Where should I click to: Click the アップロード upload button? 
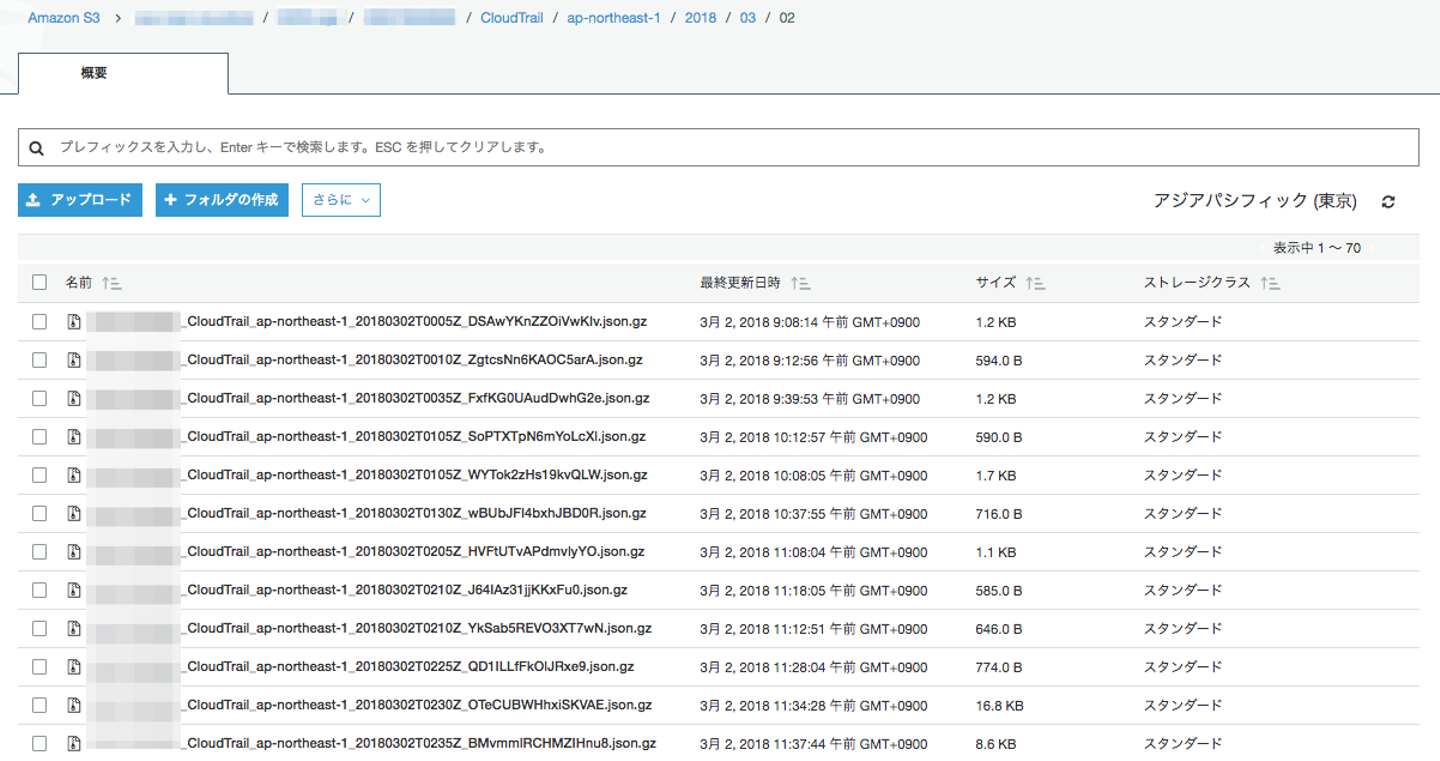coord(80,200)
